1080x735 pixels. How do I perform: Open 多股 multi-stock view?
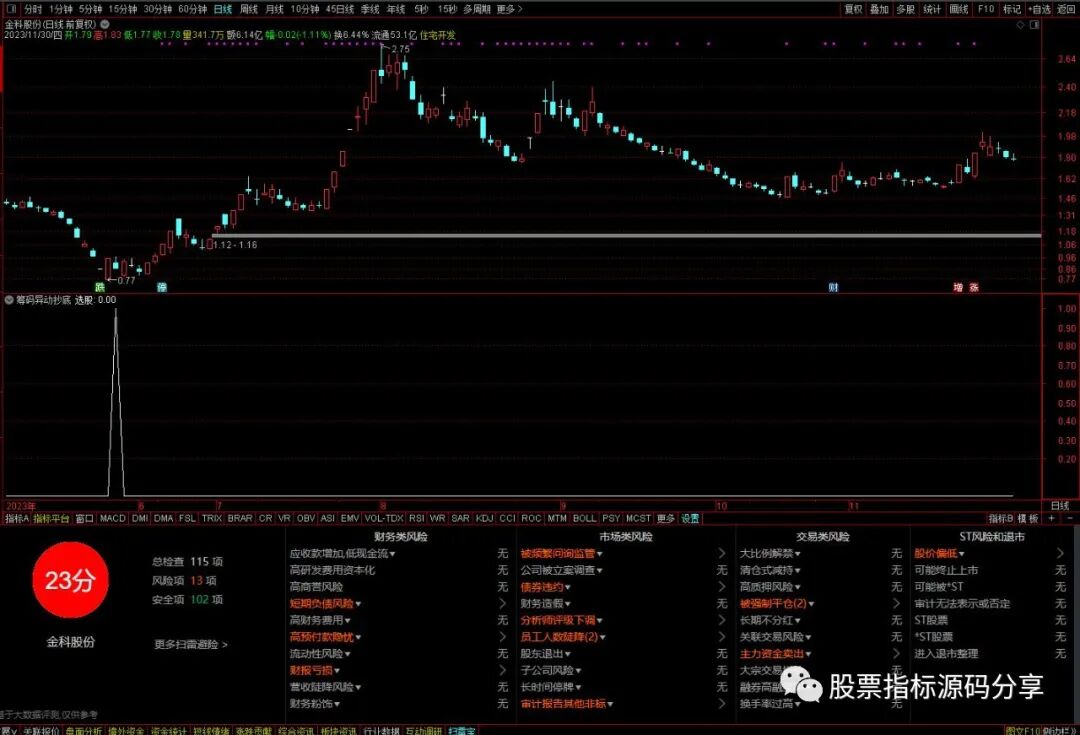(x=905, y=9)
